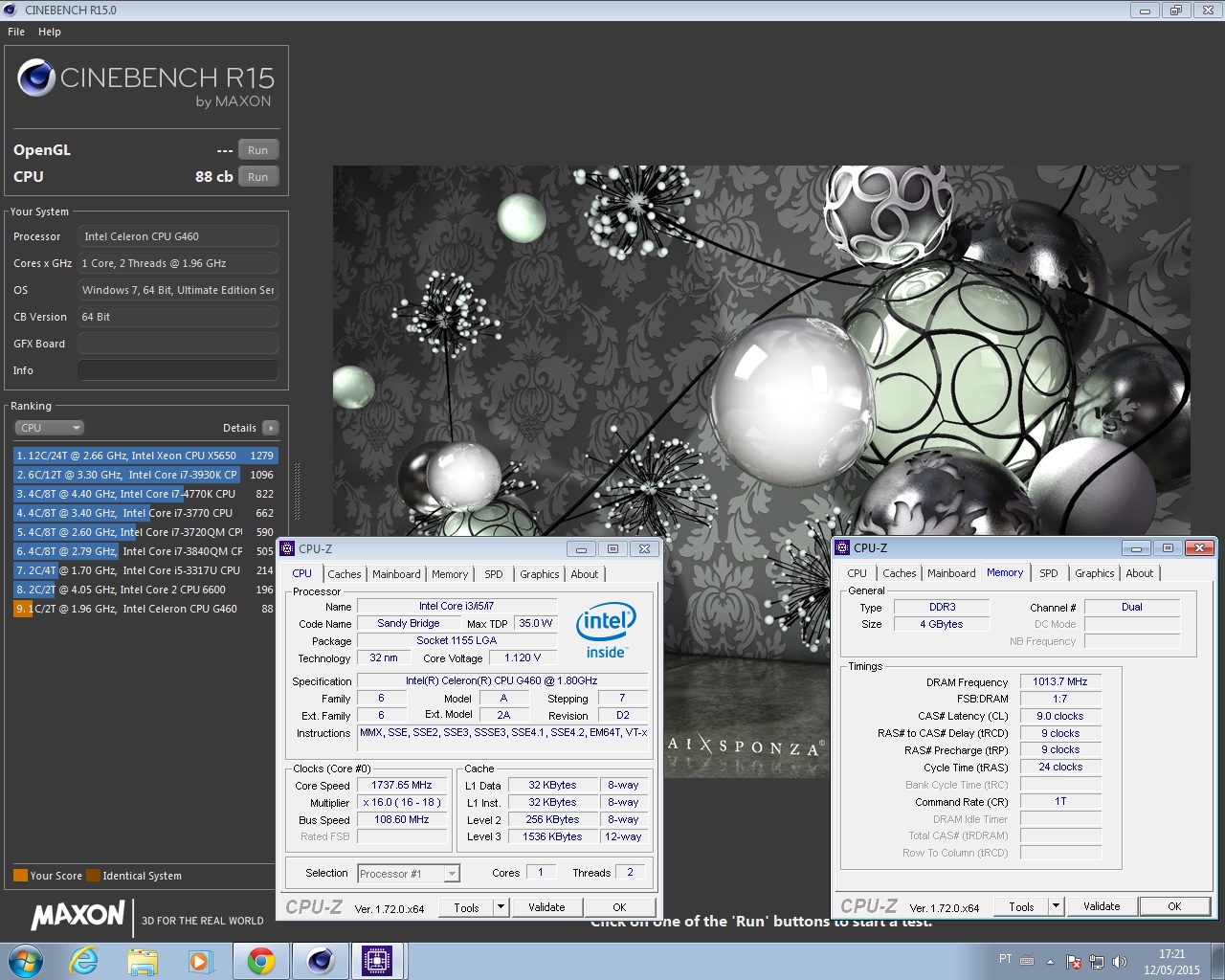Switch to SPD tab in left CPU-Z
The image size is (1225, 980).
(x=494, y=574)
